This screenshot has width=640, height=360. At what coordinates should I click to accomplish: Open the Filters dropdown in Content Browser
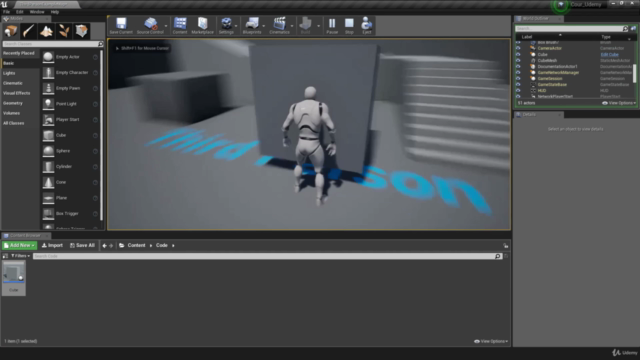[x=20, y=256]
